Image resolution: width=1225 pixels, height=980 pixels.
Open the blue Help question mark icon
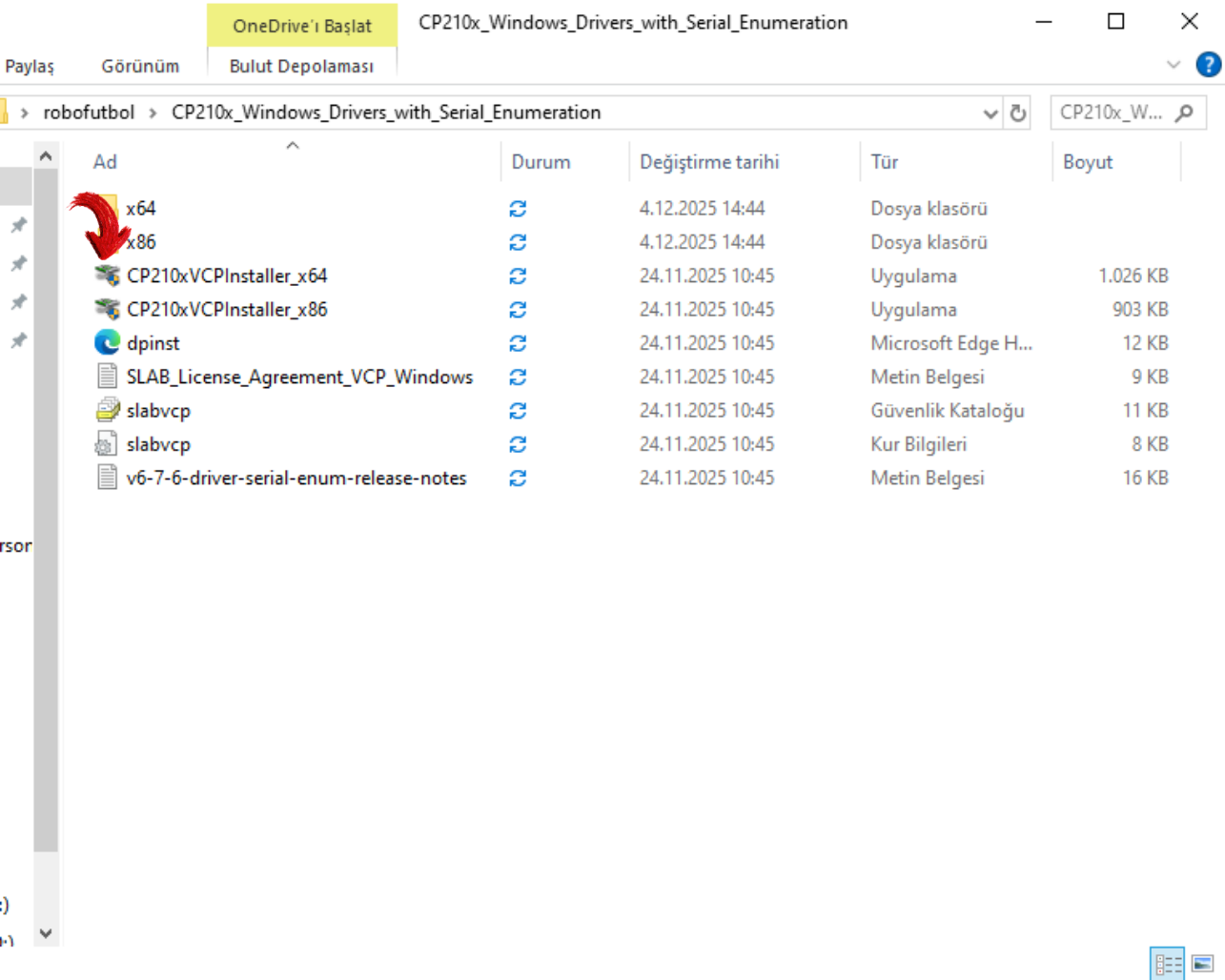pyautogui.click(x=1208, y=65)
